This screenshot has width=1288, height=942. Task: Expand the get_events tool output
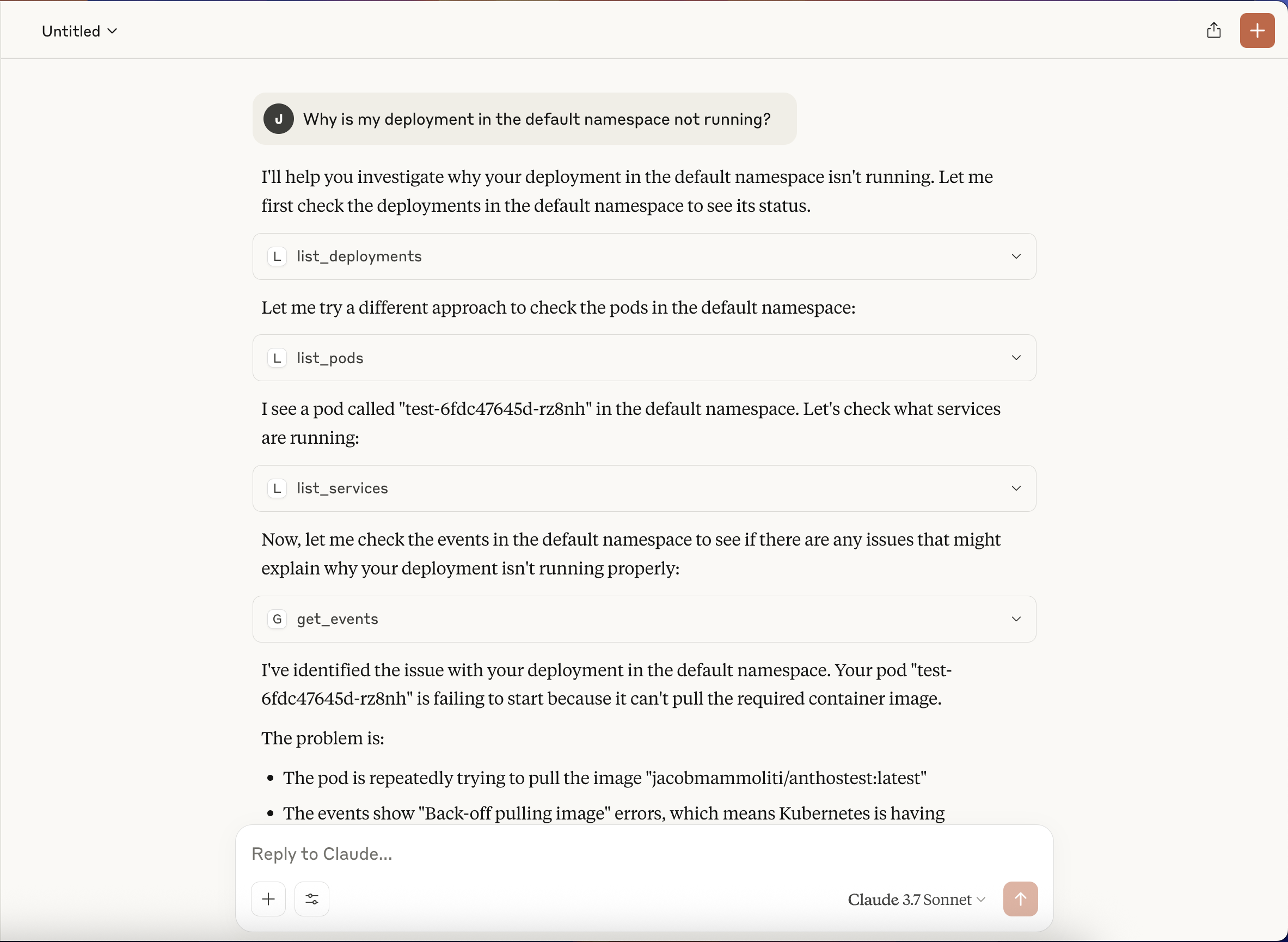(x=1016, y=619)
